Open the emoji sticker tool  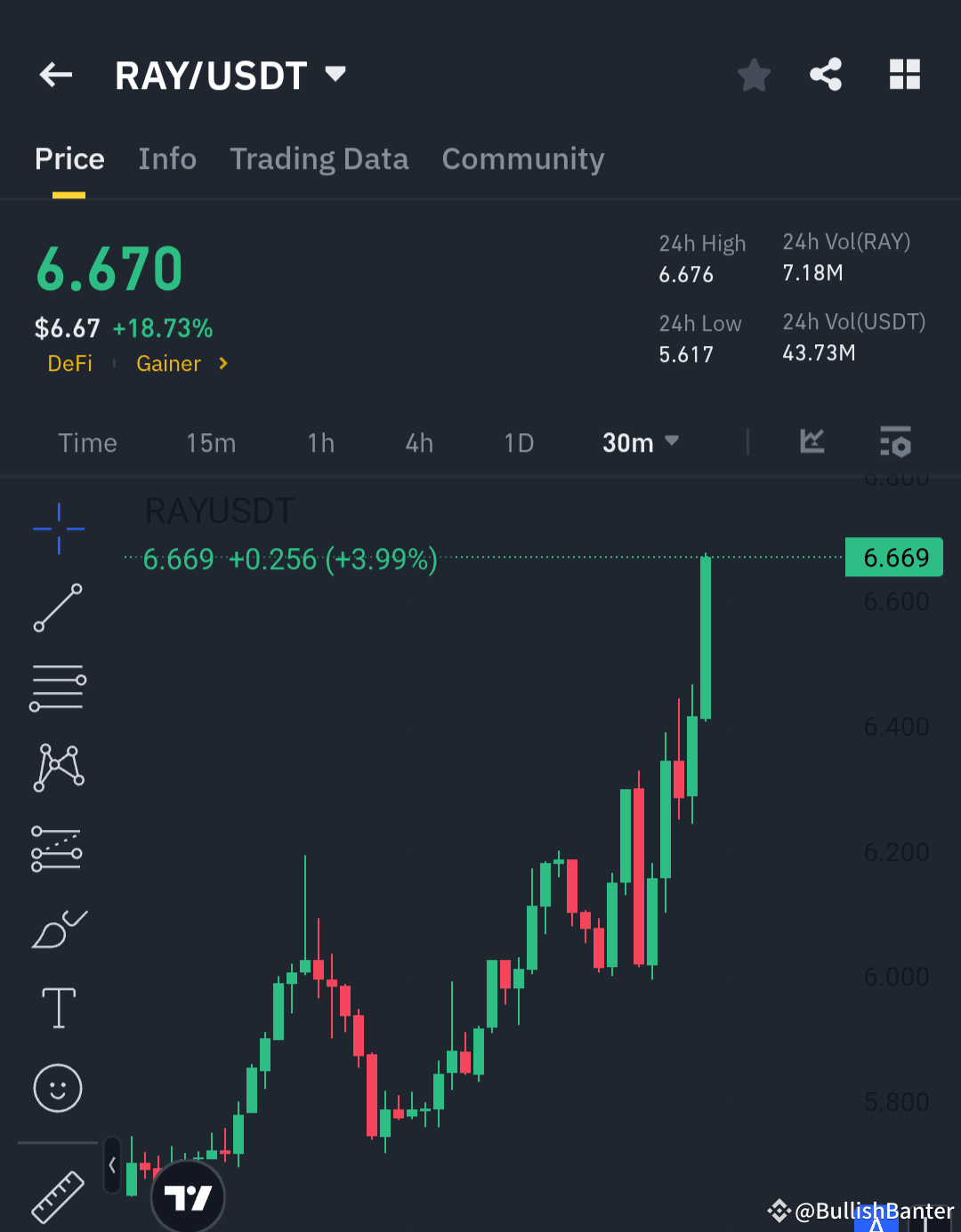point(57,1087)
